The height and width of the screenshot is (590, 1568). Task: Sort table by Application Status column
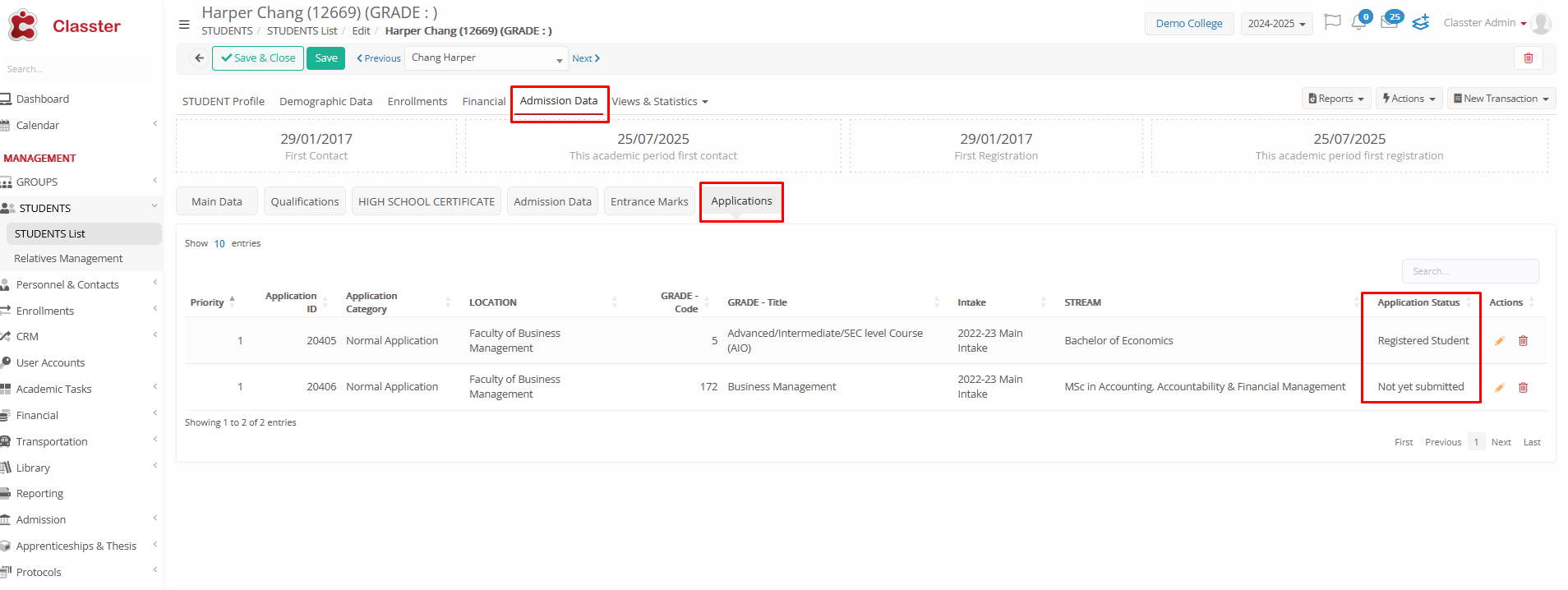tap(1419, 302)
